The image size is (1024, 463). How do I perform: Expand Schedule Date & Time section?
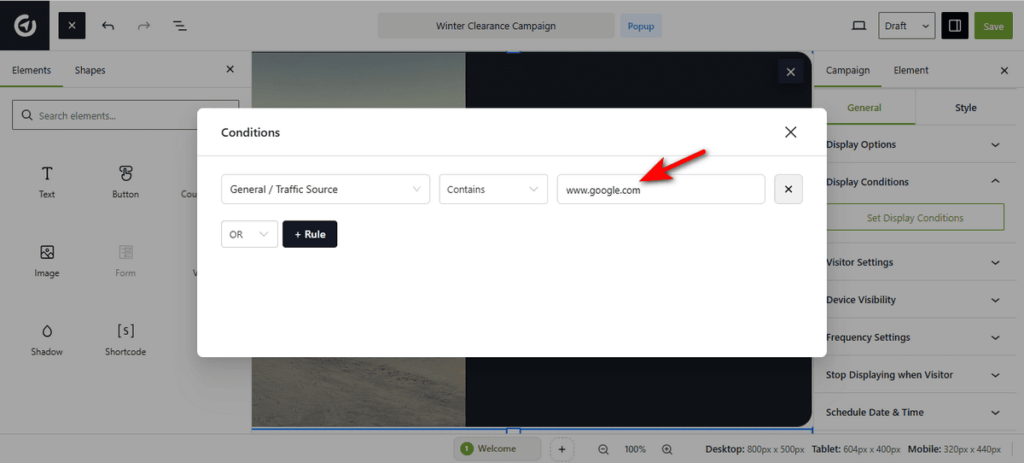pyautogui.click(x=913, y=413)
